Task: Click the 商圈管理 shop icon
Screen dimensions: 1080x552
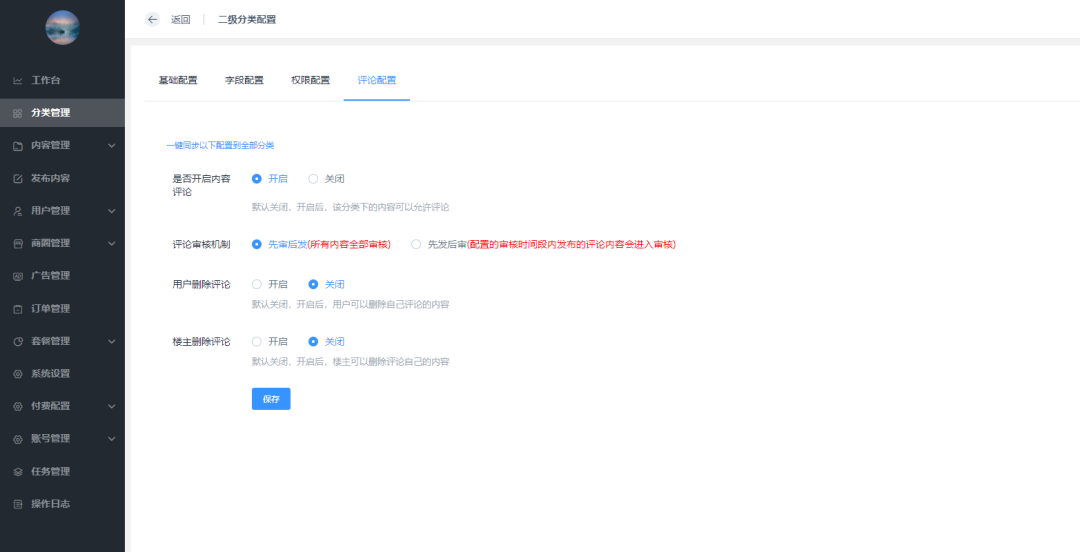Action: click(x=18, y=243)
